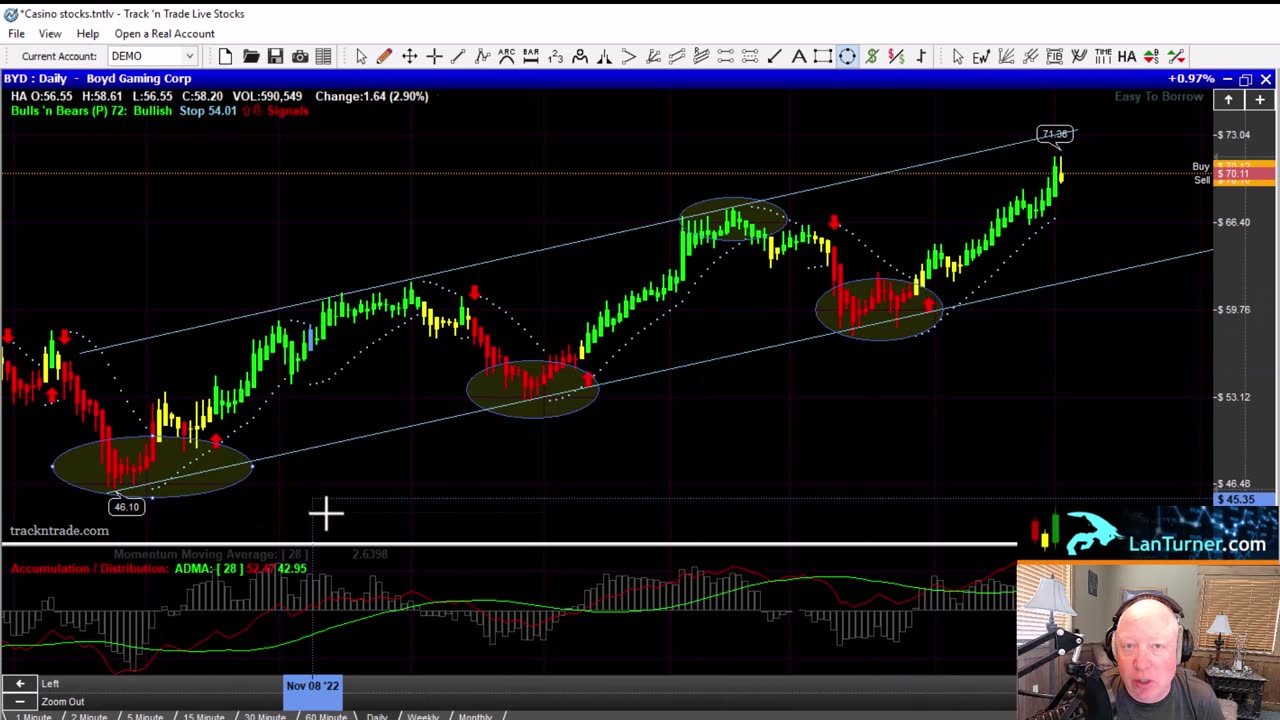
Task: Open the Current Account DEMO dropdown
Action: (x=152, y=56)
